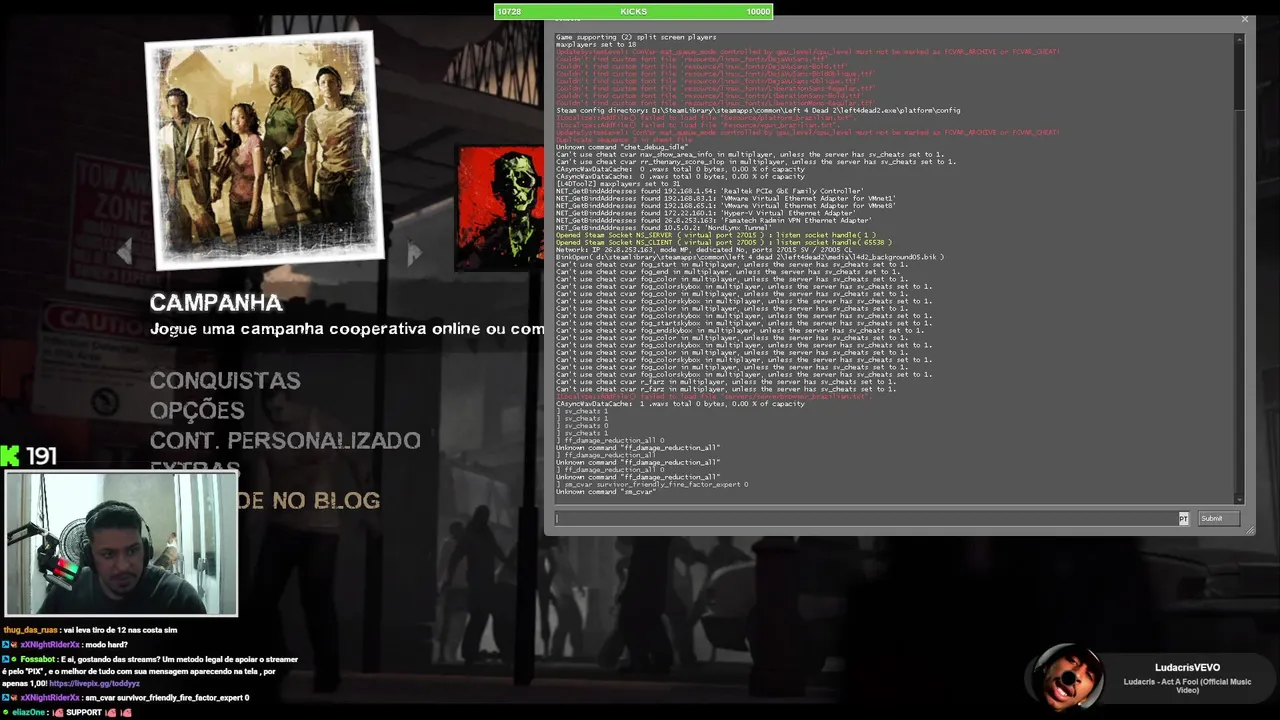Click the Fossabot chat message
The height and width of the screenshot is (720, 1280).
[150, 671]
